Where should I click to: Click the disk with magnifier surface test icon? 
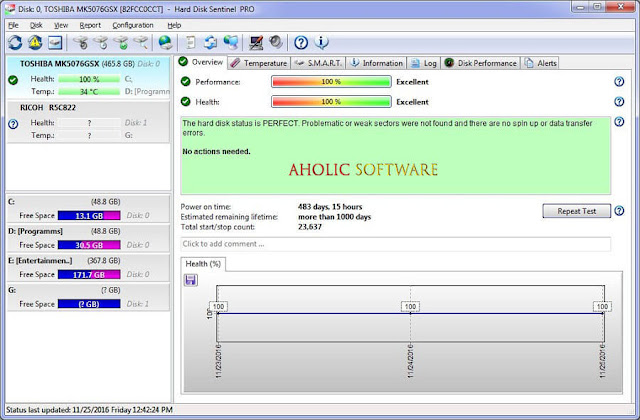click(x=141, y=42)
